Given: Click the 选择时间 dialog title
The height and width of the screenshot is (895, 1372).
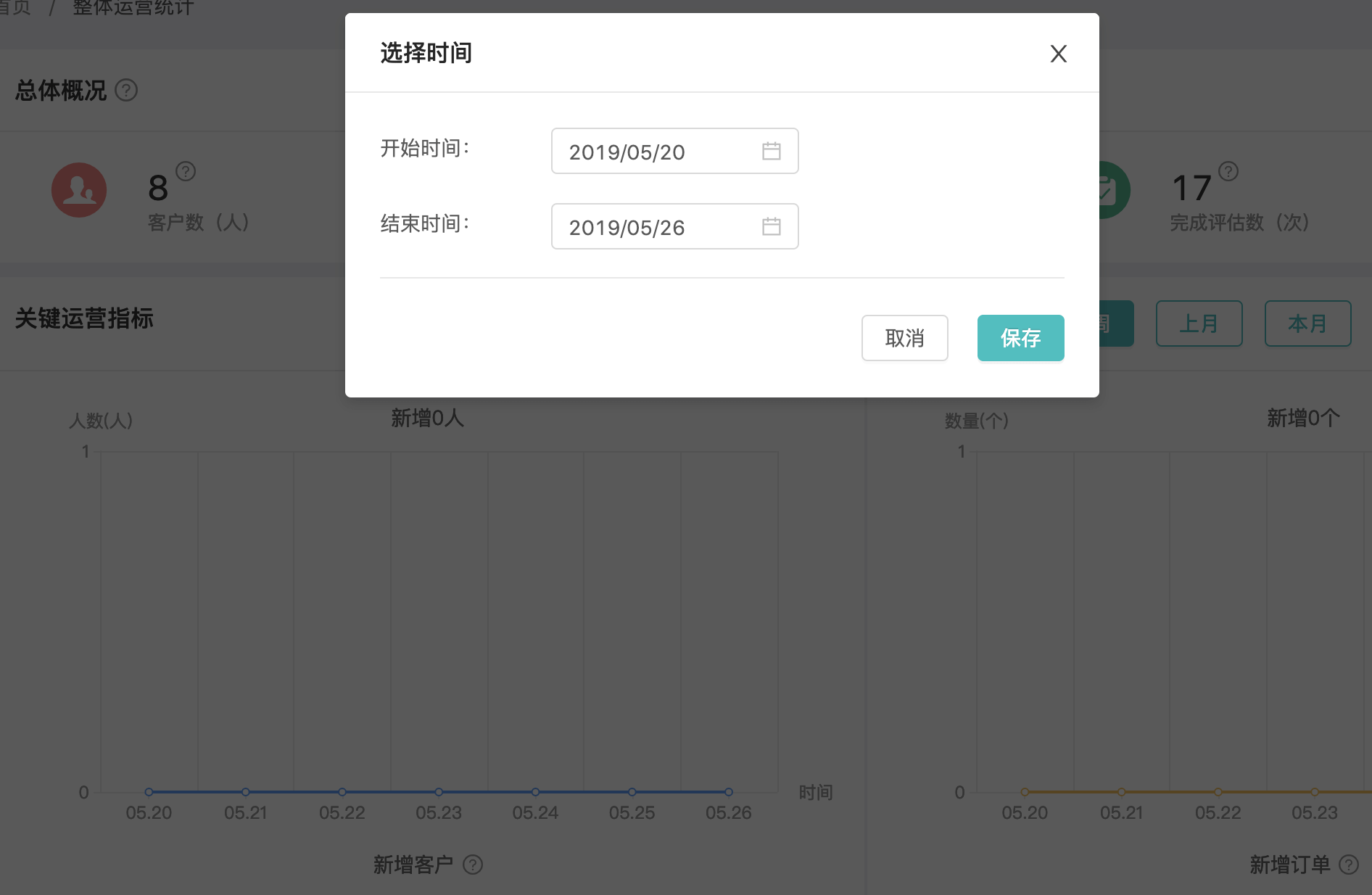Looking at the screenshot, I should [x=426, y=53].
